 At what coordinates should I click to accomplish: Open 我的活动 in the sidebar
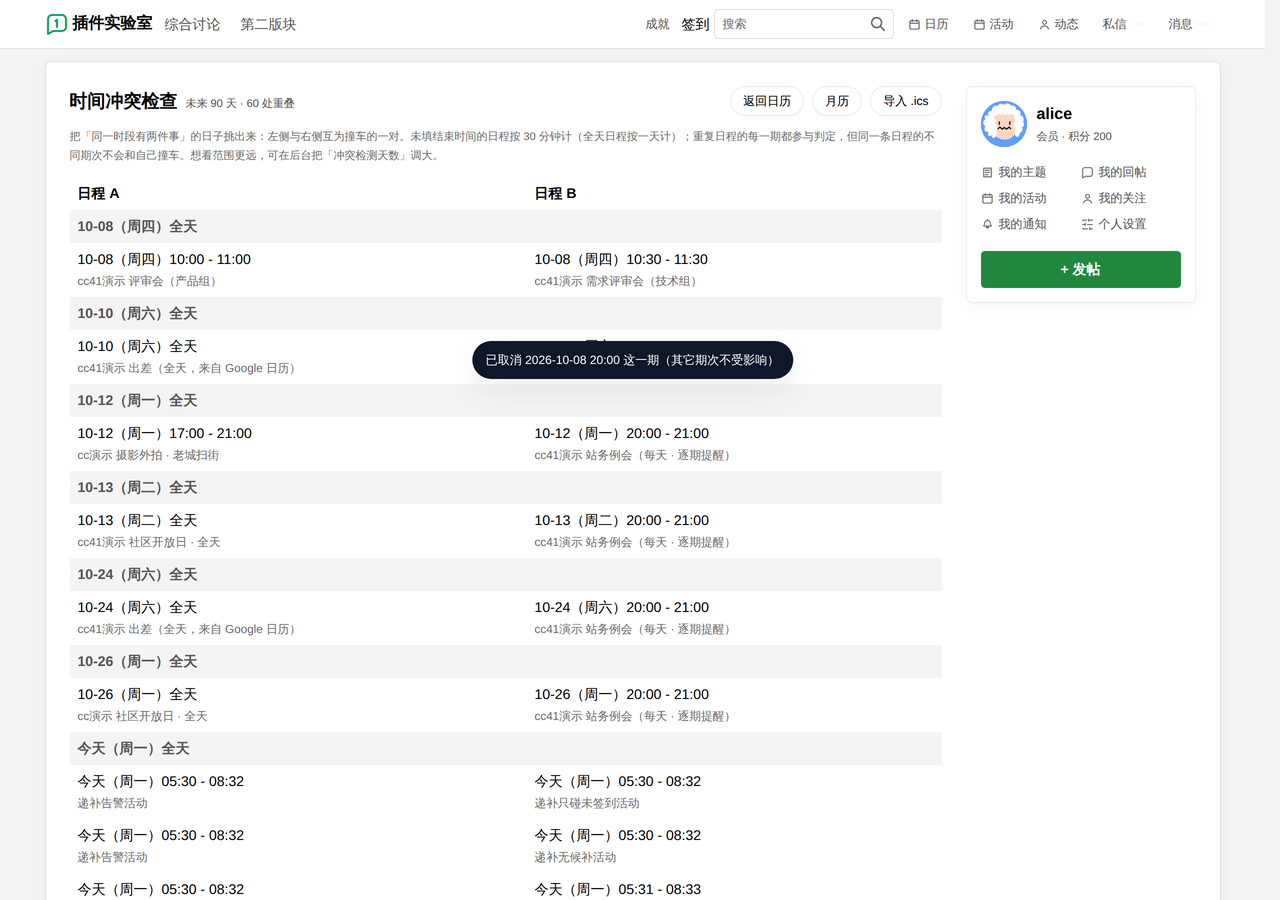pyautogui.click(x=1014, y=198)
